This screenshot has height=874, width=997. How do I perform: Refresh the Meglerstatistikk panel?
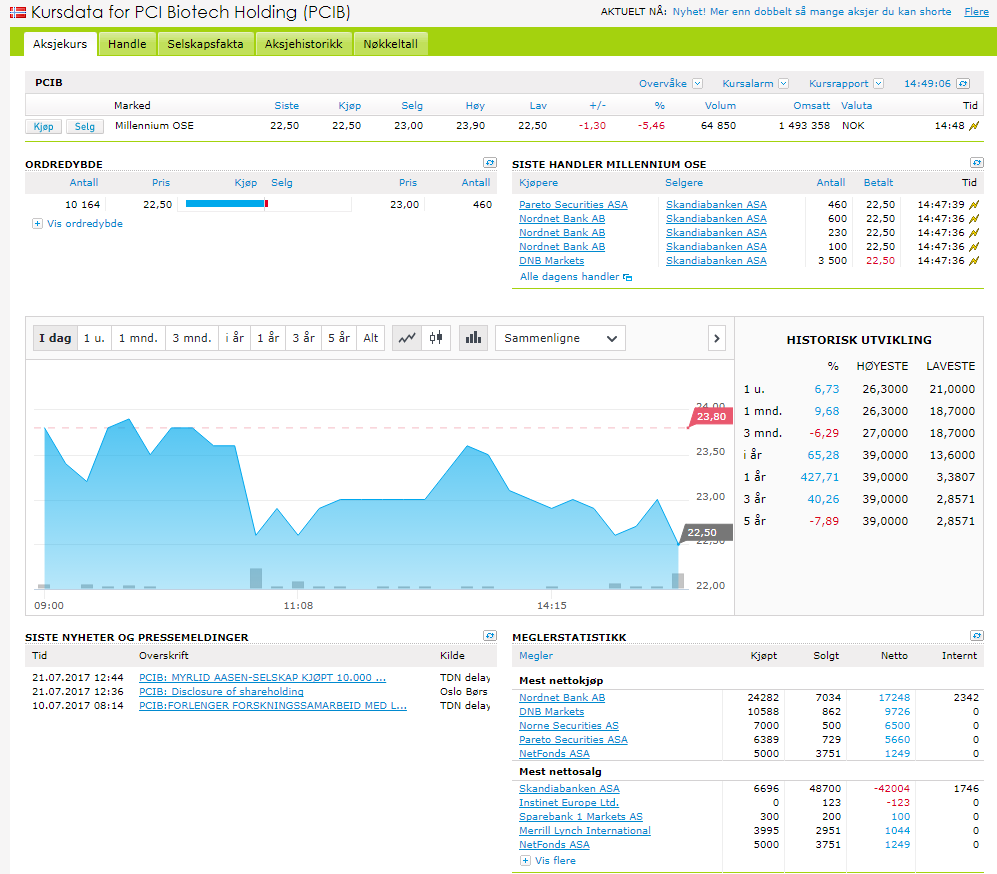tap(977, 636)
